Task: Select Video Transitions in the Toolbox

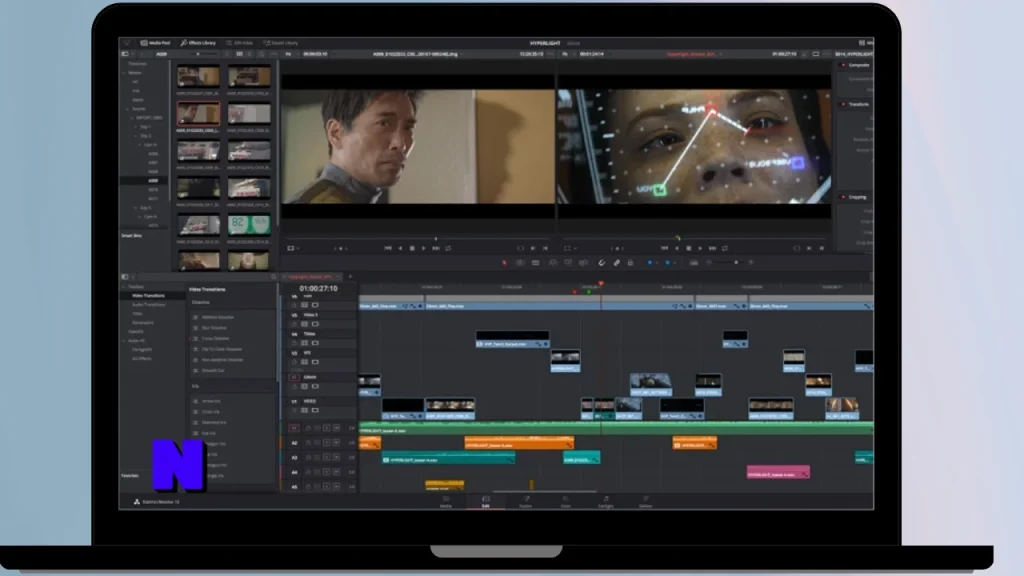Action: coord(149,296)
